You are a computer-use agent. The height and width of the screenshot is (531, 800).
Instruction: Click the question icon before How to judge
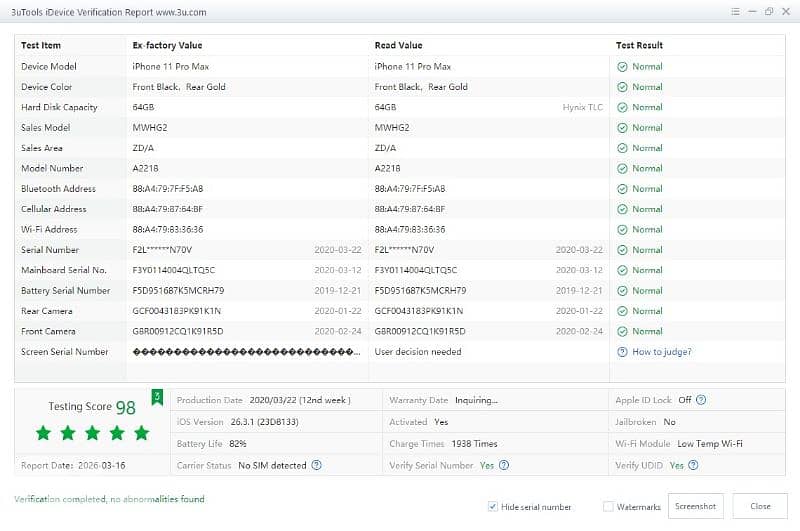[x=622, y=352]
